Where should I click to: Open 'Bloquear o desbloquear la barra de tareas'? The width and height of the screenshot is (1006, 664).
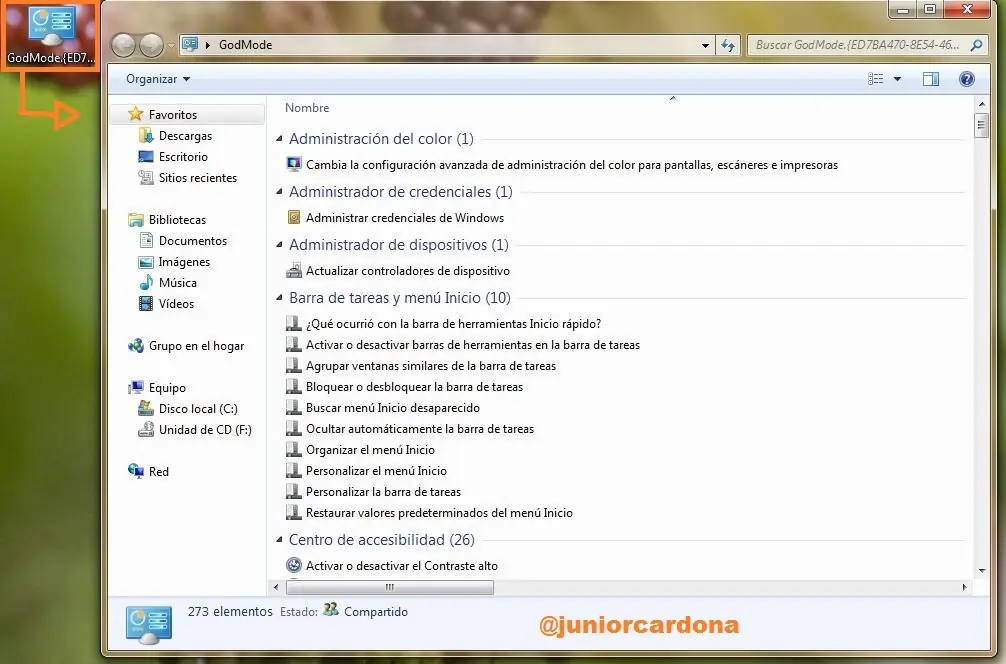click(x=414, y=387)
